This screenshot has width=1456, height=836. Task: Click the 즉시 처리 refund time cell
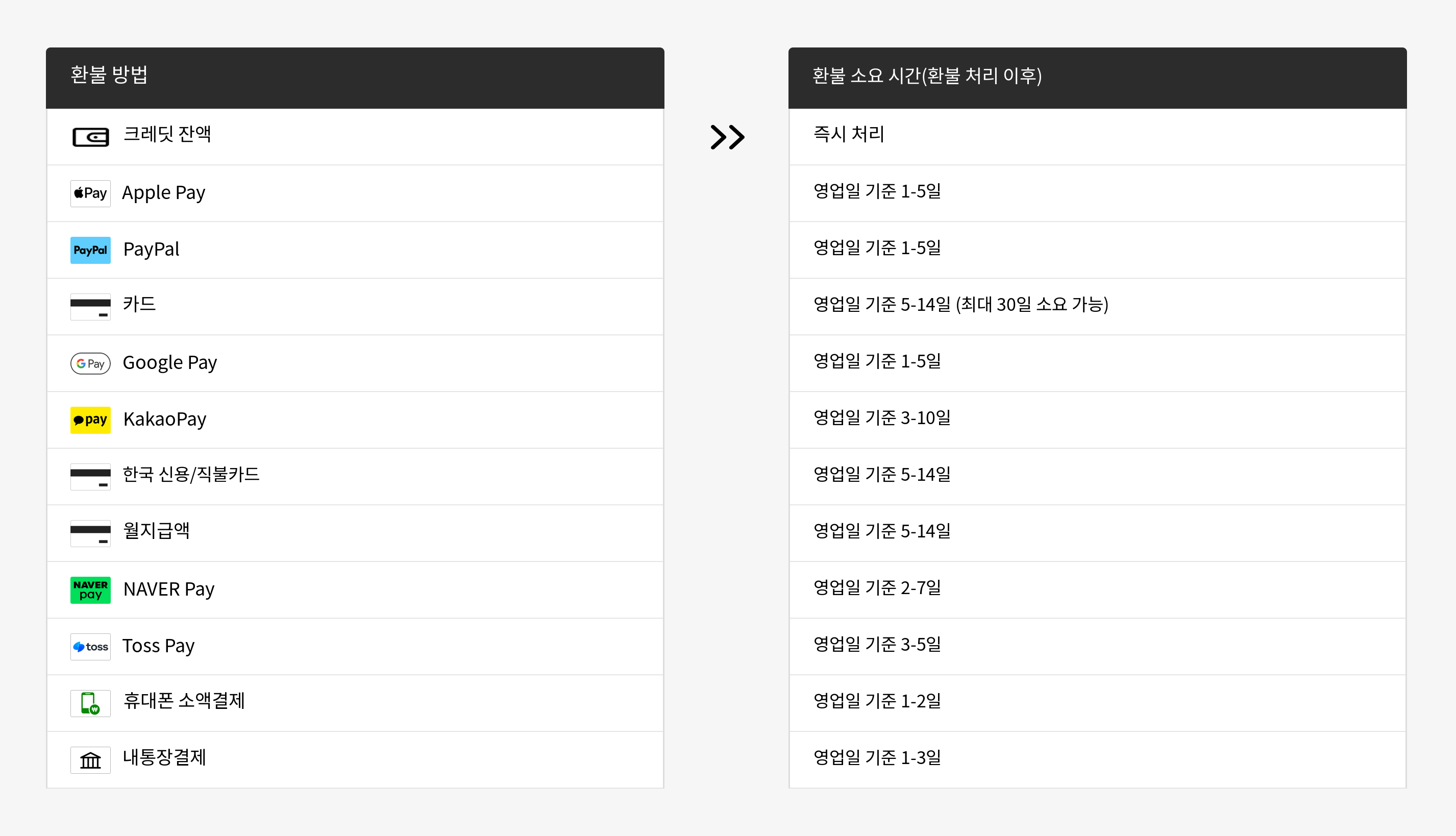pyautogui.click(x=849, y=134)
